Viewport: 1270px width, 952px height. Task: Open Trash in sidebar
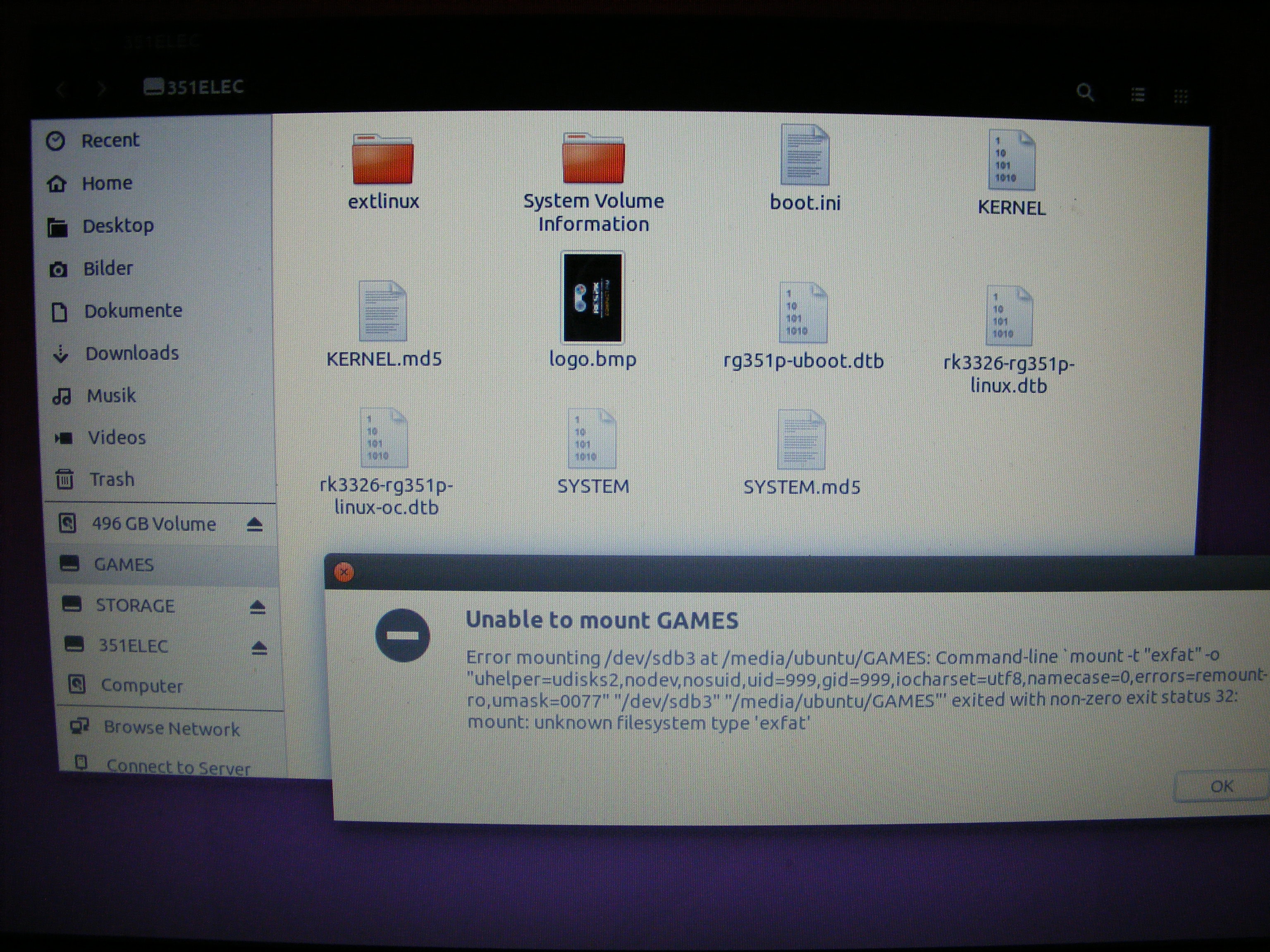111,479
